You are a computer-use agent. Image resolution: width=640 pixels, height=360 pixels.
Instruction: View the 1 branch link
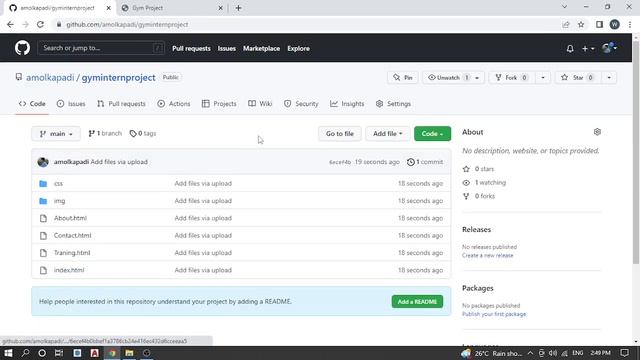[x=105, y=133]
